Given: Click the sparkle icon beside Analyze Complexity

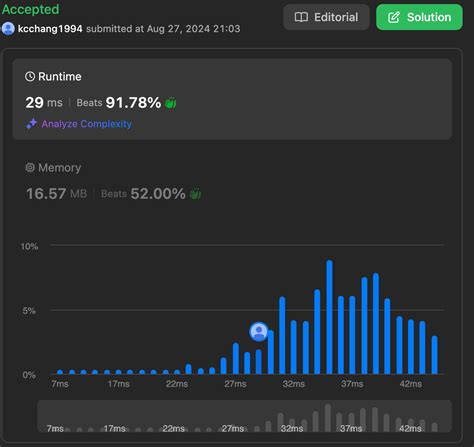Looking at the screenshot, I should tap(32, 124).
